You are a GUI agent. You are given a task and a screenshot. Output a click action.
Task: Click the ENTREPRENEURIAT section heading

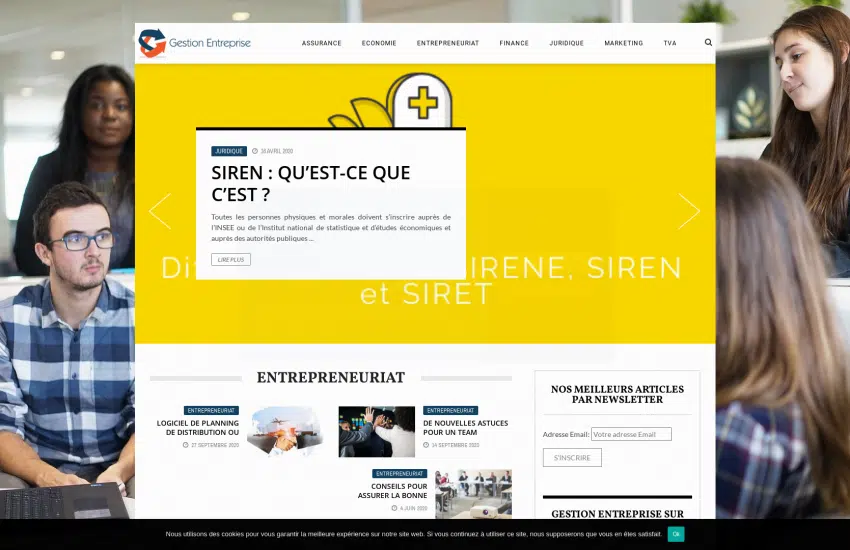pos(331,378)
